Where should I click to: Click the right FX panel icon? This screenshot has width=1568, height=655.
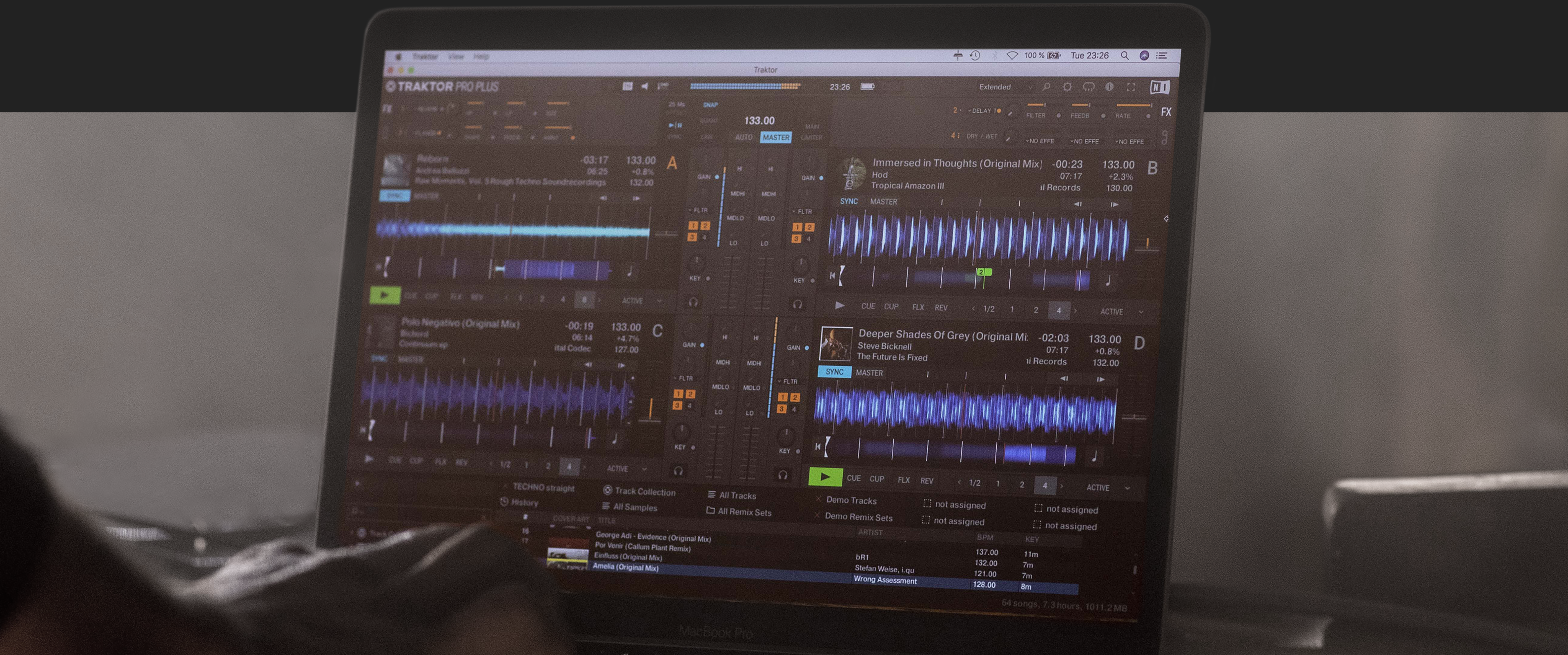click(x=1166, y=112)
